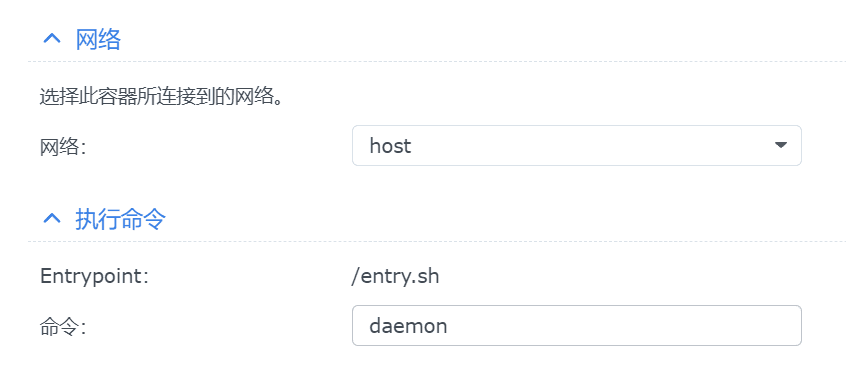Screen dimensions: 846x367
Task: Click empty space after daemon in command box
Action: 620,325
